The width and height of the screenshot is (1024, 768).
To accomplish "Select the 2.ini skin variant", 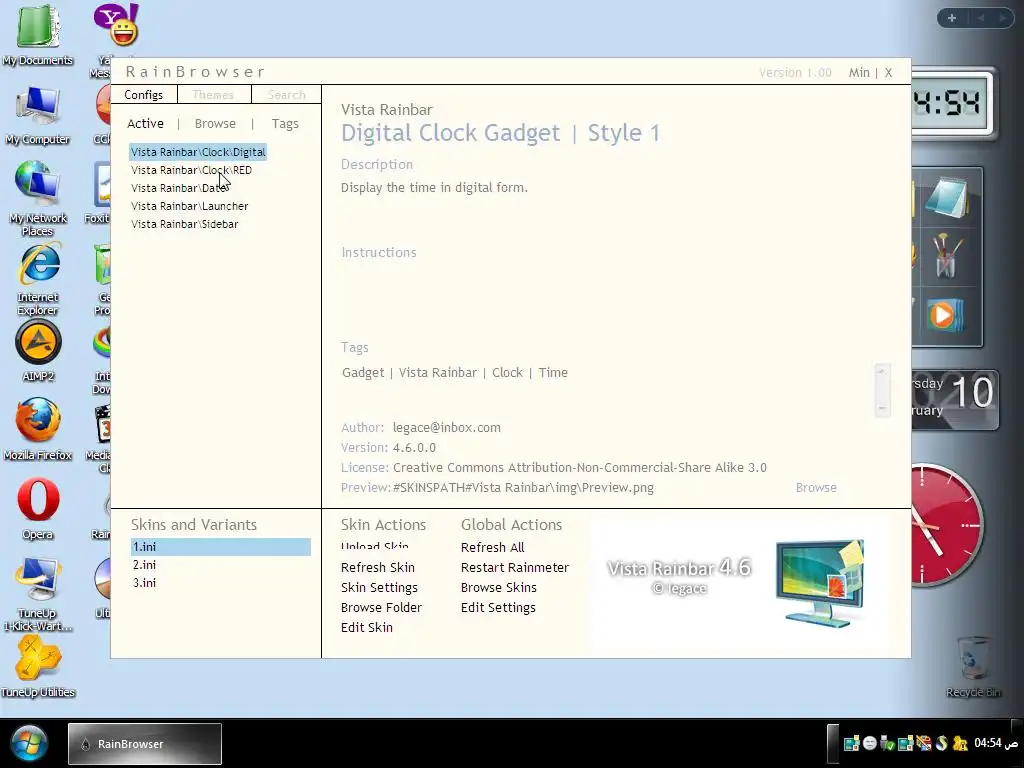I will (144, 565).
